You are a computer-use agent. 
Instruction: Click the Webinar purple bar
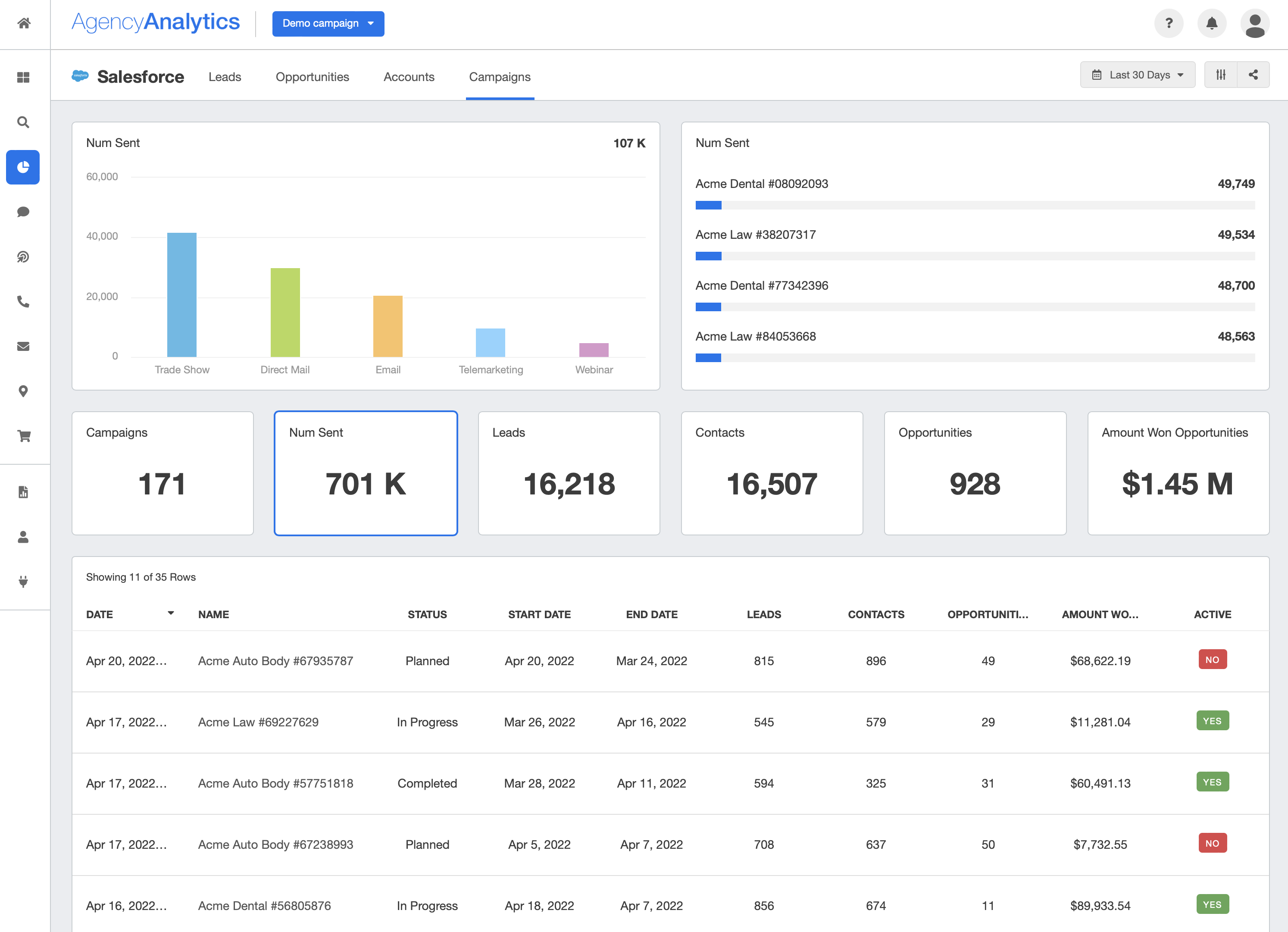pyautogui.click(x=594, y=350)
